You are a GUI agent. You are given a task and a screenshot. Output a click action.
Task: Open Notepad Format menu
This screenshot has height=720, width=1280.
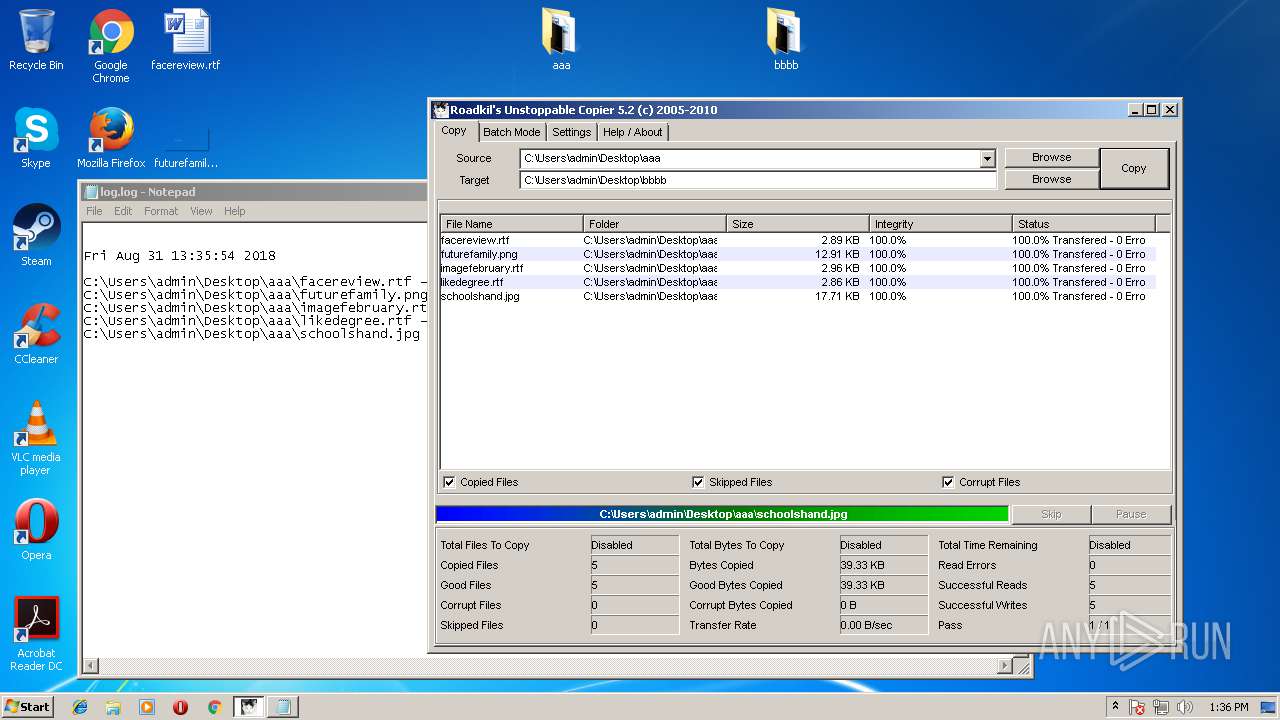click(x=161, y=211)
